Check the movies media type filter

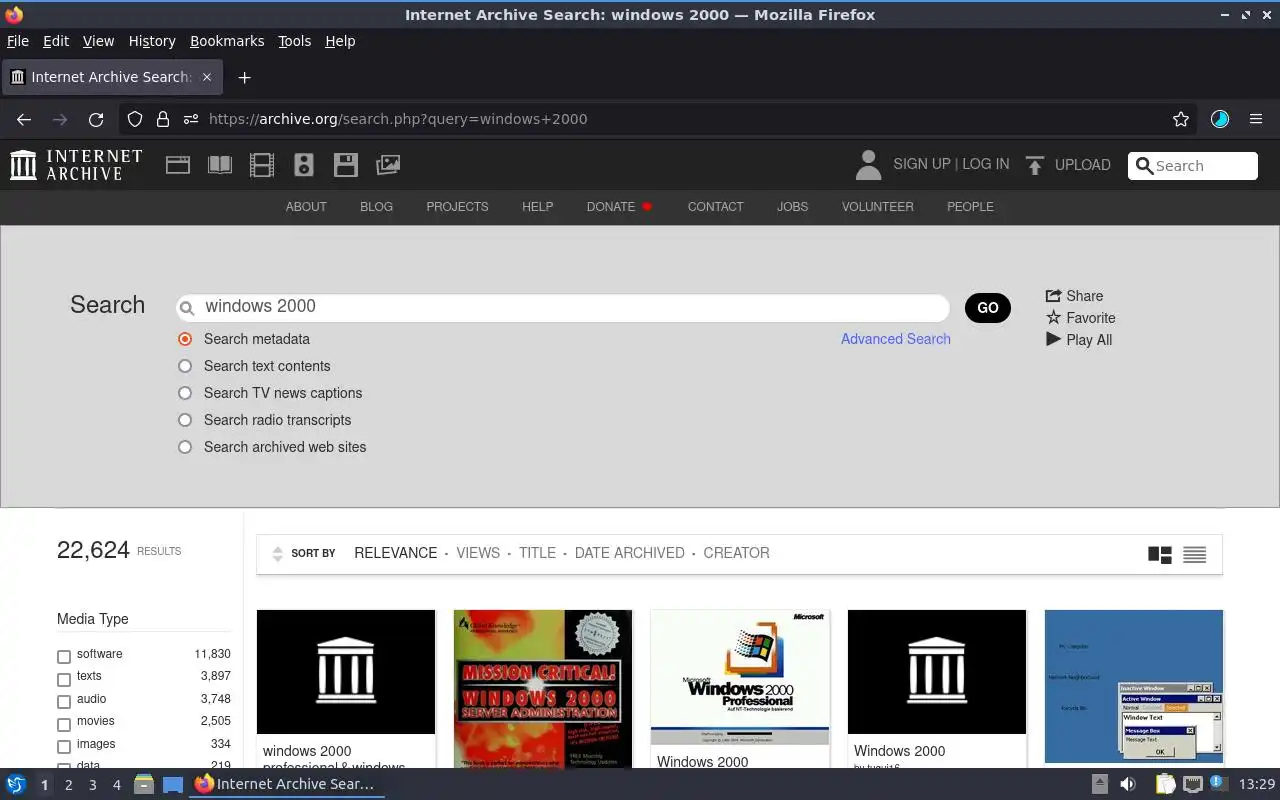(x=64, y=724)
